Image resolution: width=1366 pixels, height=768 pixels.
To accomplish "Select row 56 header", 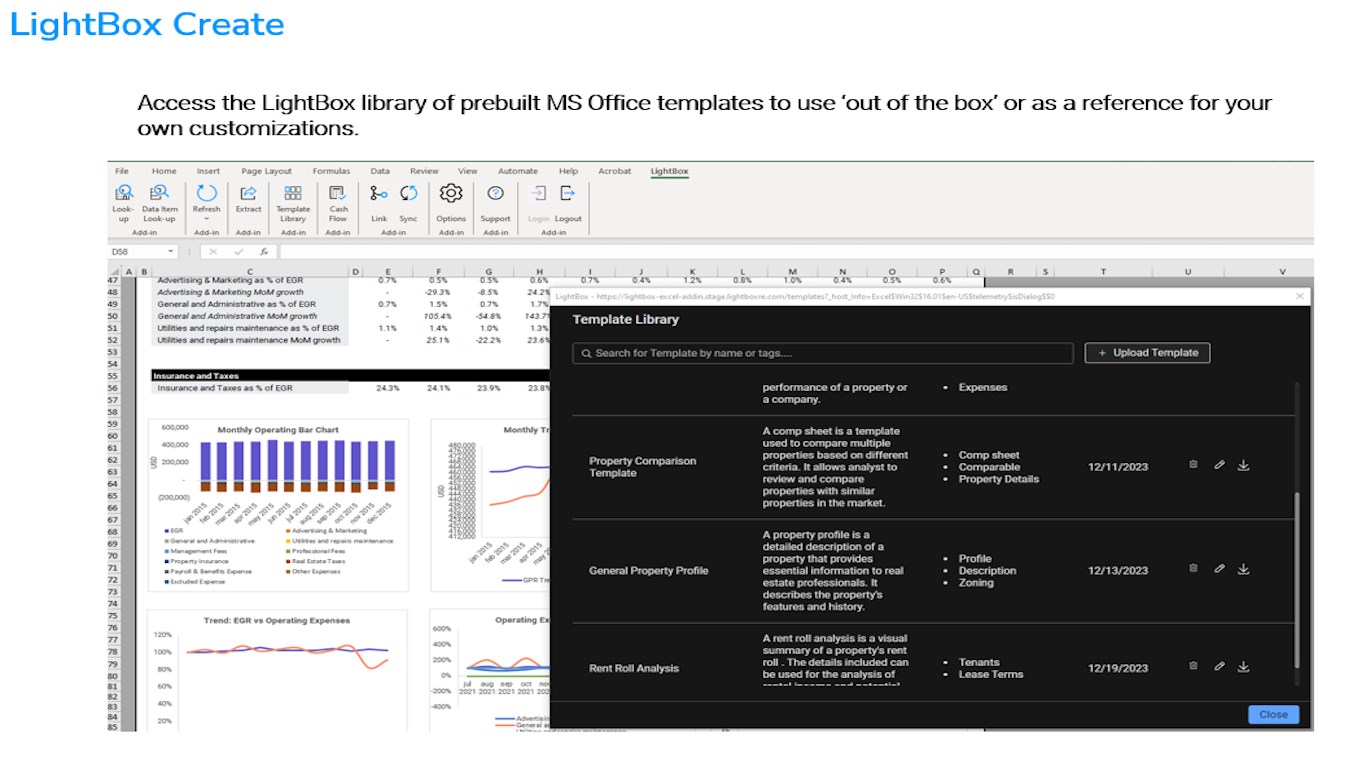I will coord(113,388).
